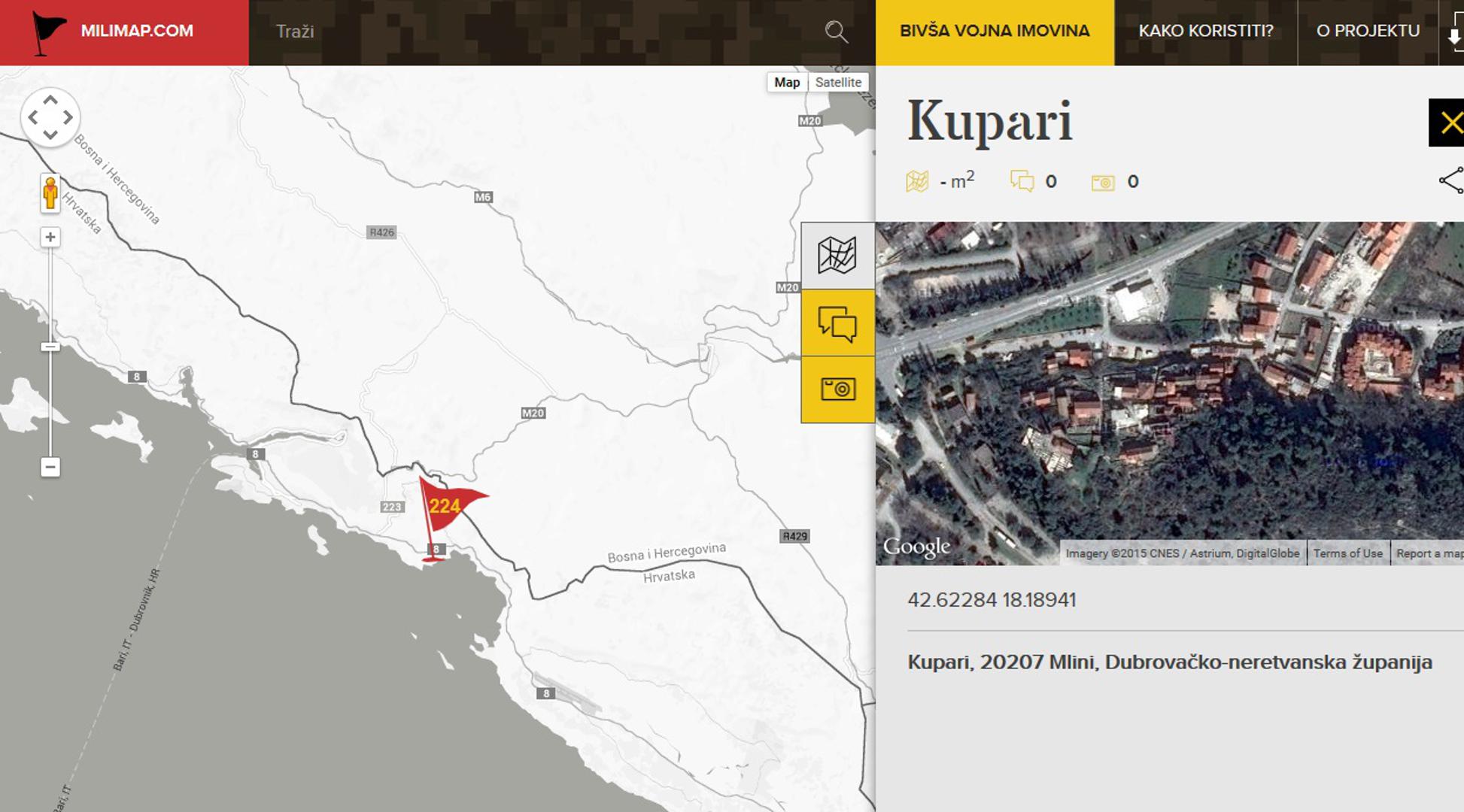Open the map view side panel icon

(837, 256)
